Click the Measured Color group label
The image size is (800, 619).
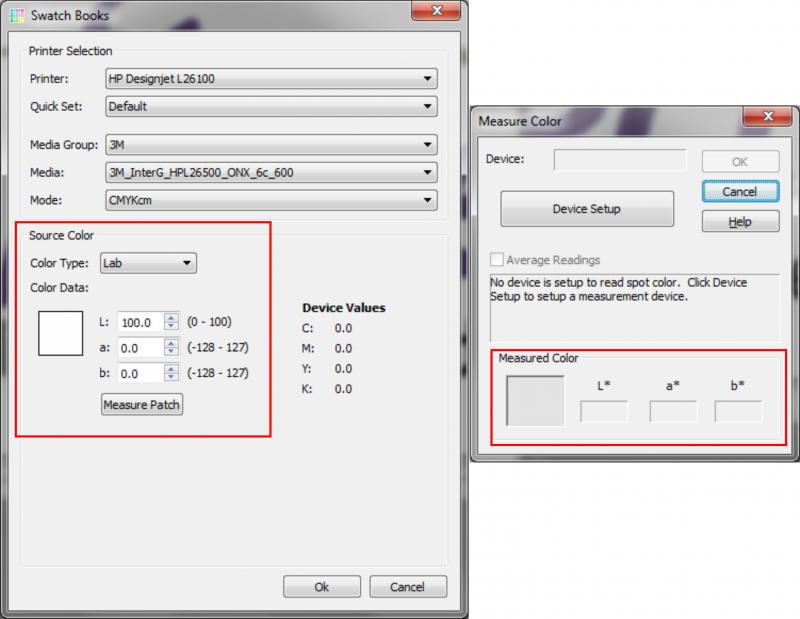point(538,358)
